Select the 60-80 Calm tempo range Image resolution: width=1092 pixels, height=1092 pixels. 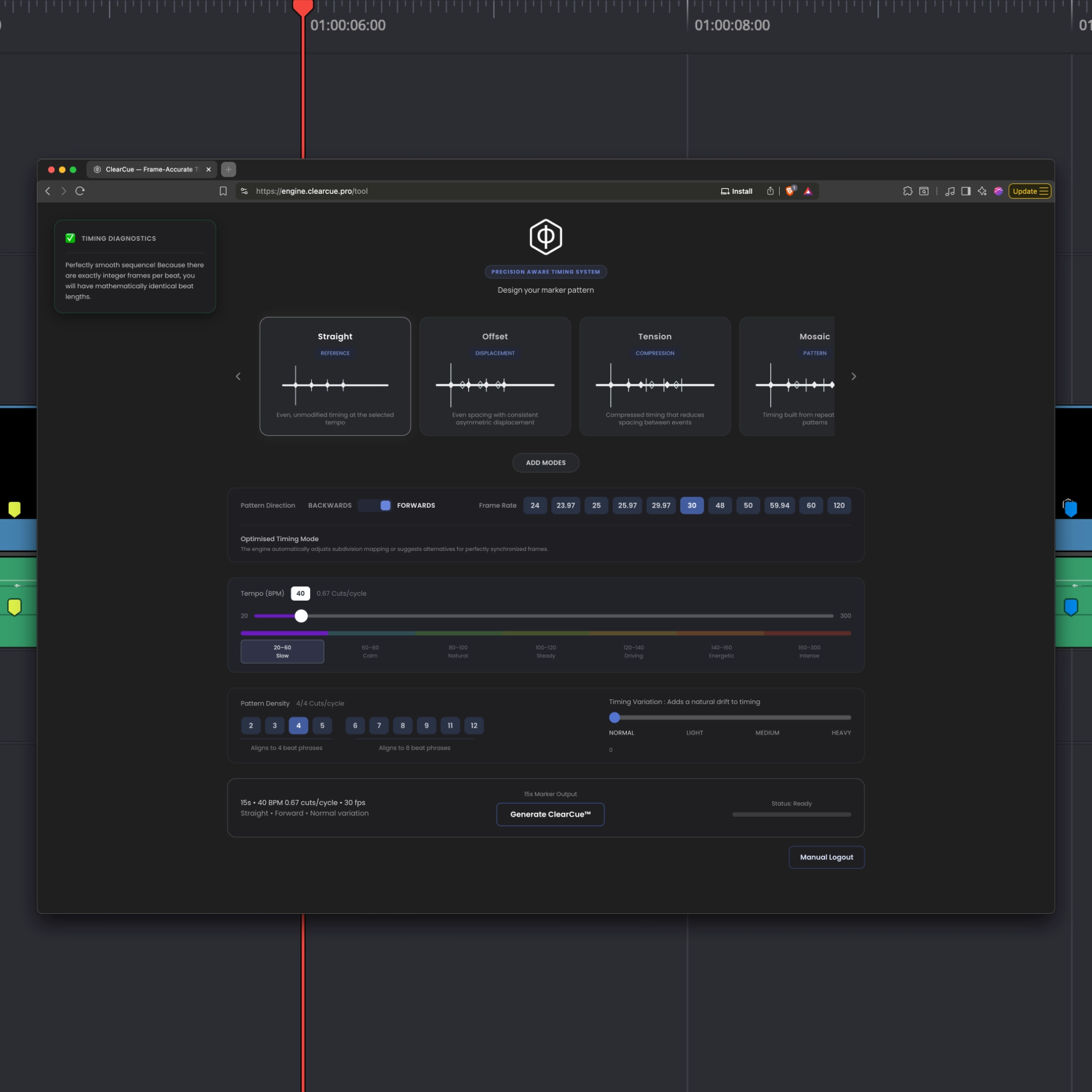point(370,651)
